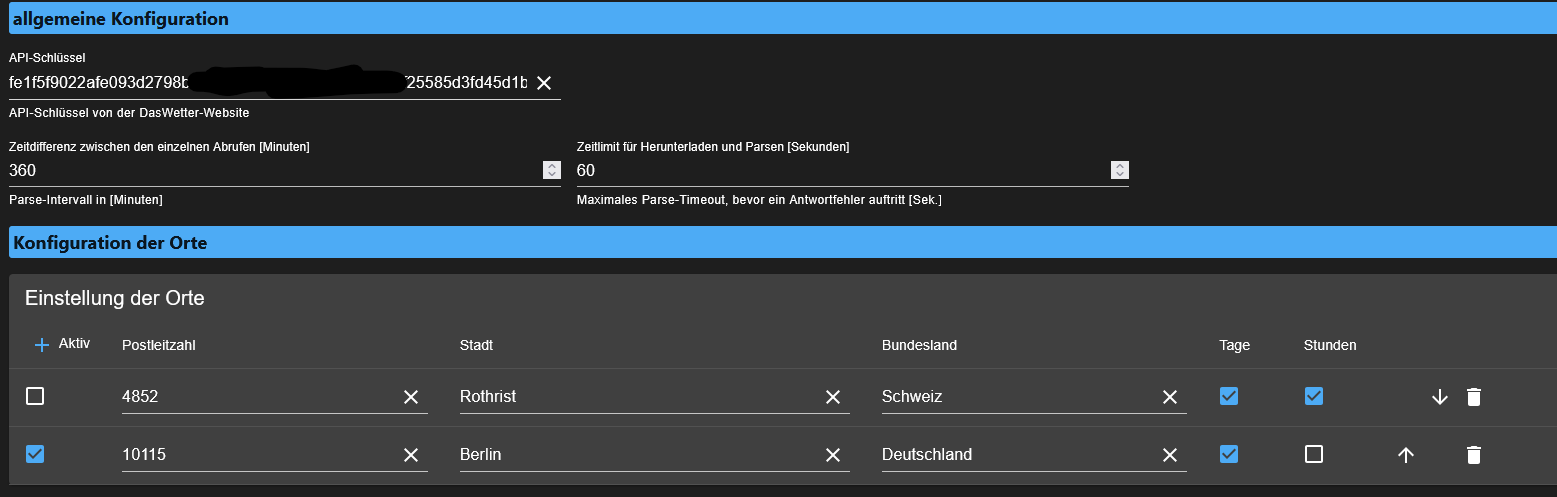Screen dimensions: 1557x497
Task: Click the Zeitlimit input showing 60
Action: point(840,170)
